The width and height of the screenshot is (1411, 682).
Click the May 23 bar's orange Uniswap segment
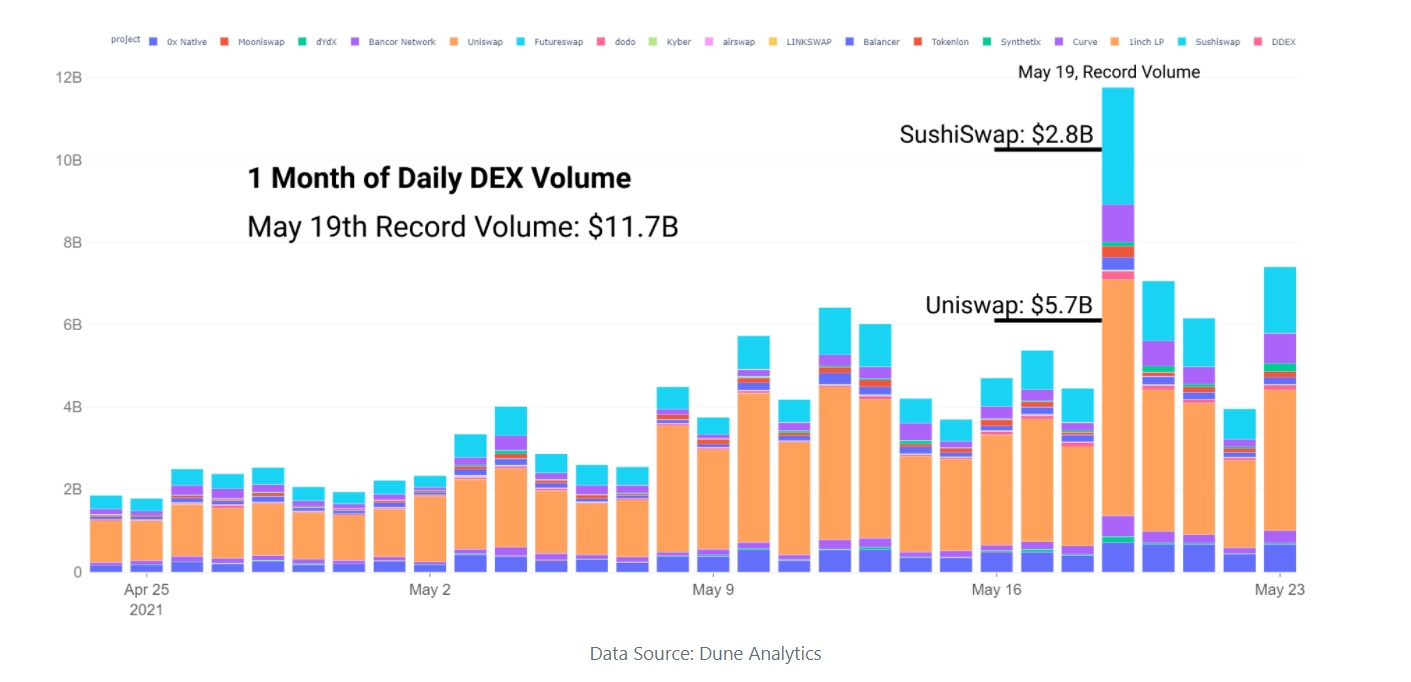[1281, 458]
